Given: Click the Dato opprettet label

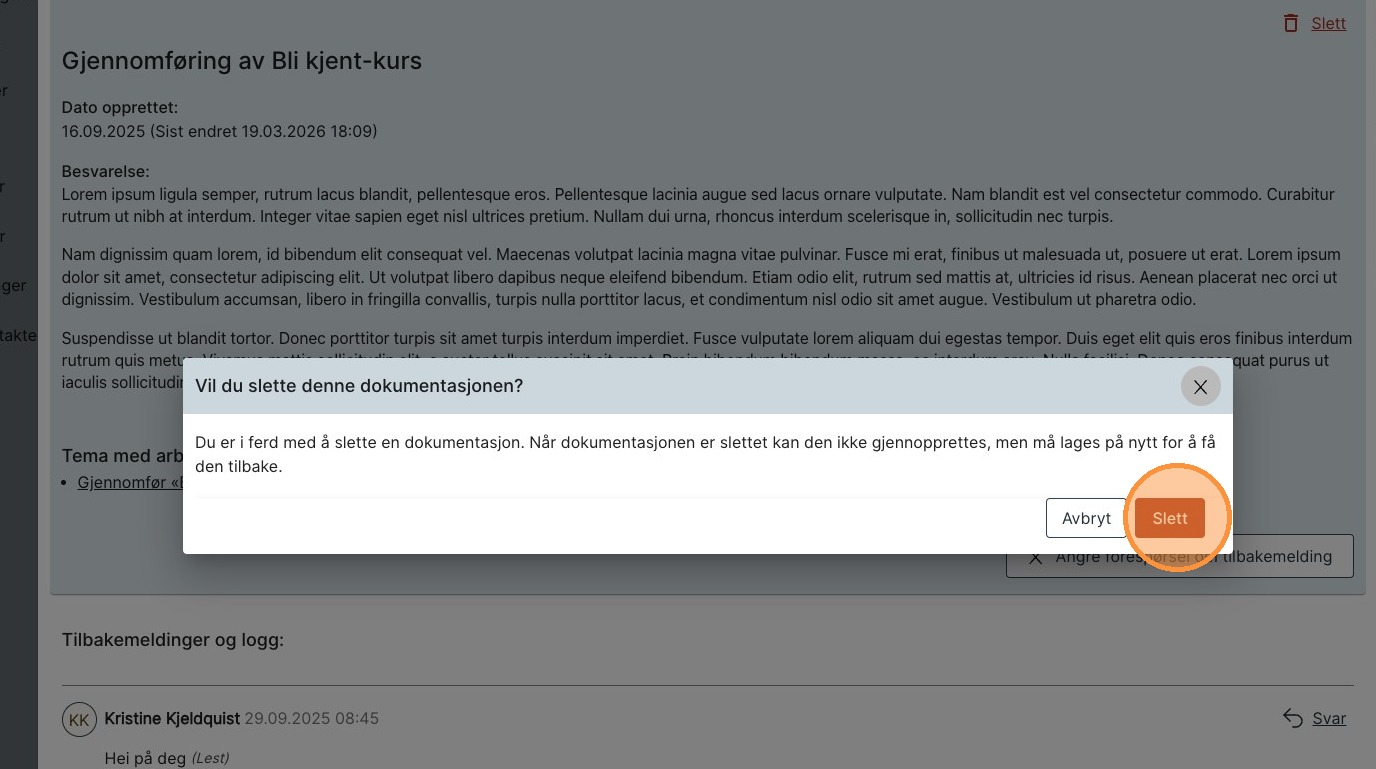Looking at the screenshot, I should [120, 107].
